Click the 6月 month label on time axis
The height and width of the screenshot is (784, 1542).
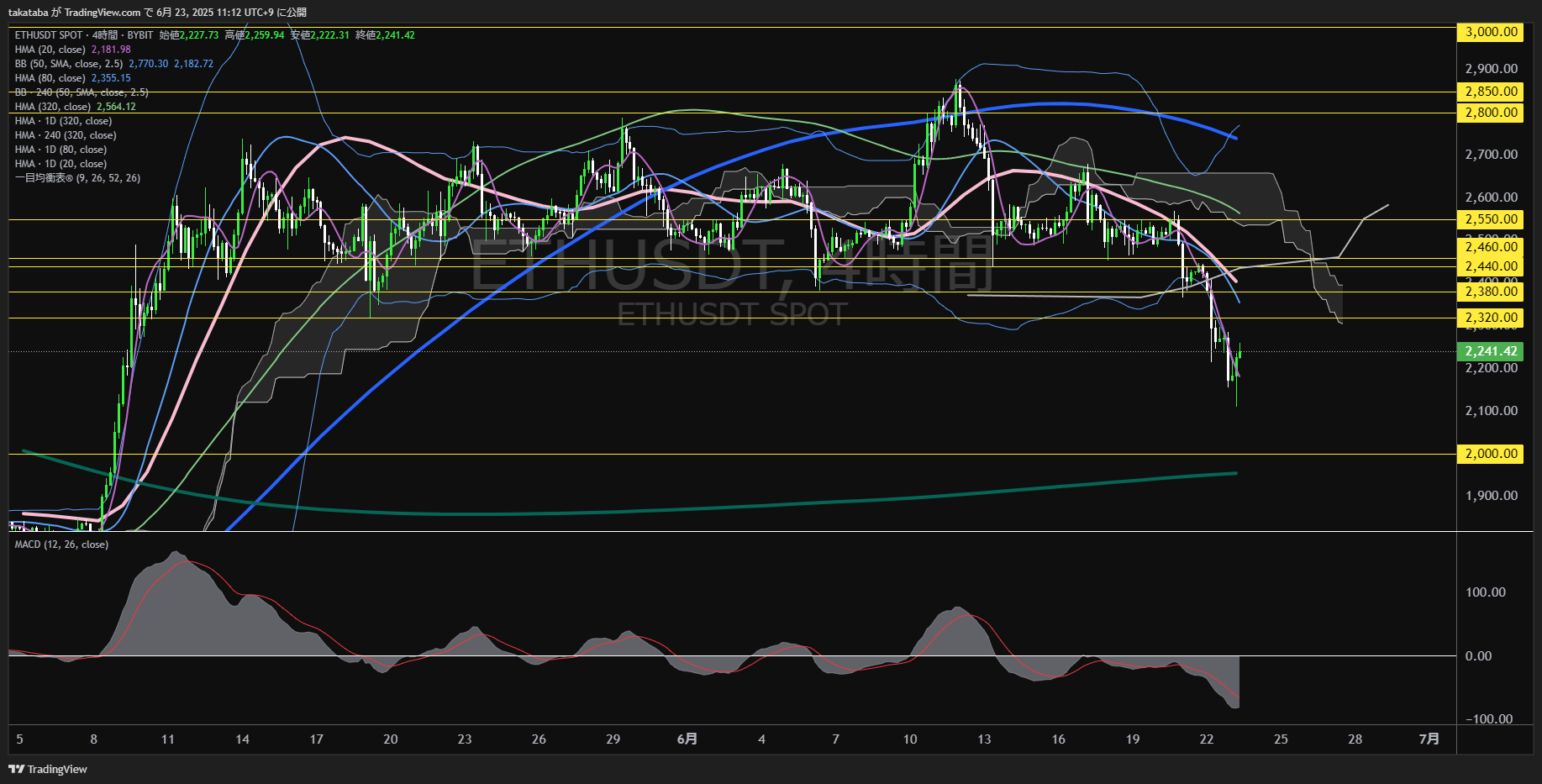click(x=687, y=739)
